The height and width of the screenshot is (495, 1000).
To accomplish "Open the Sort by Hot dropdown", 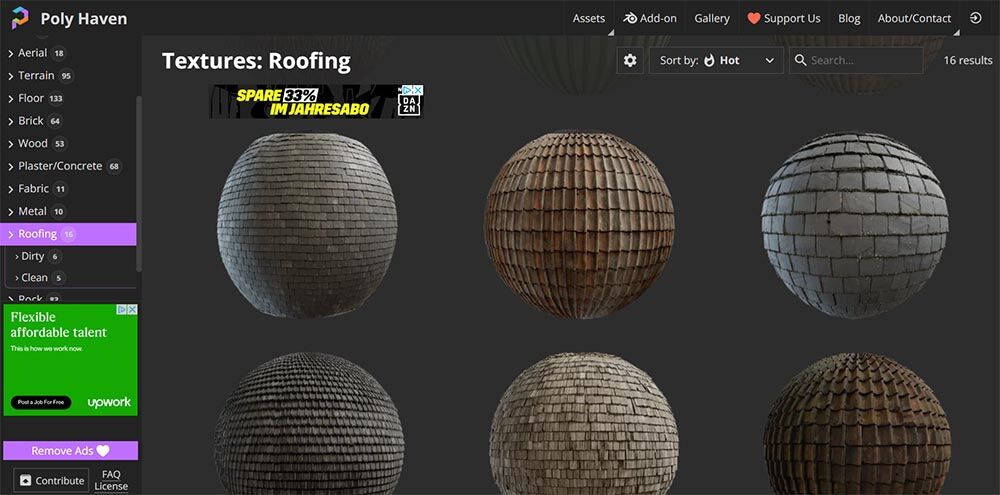I will pyautogui.click(x=716, y=60).
